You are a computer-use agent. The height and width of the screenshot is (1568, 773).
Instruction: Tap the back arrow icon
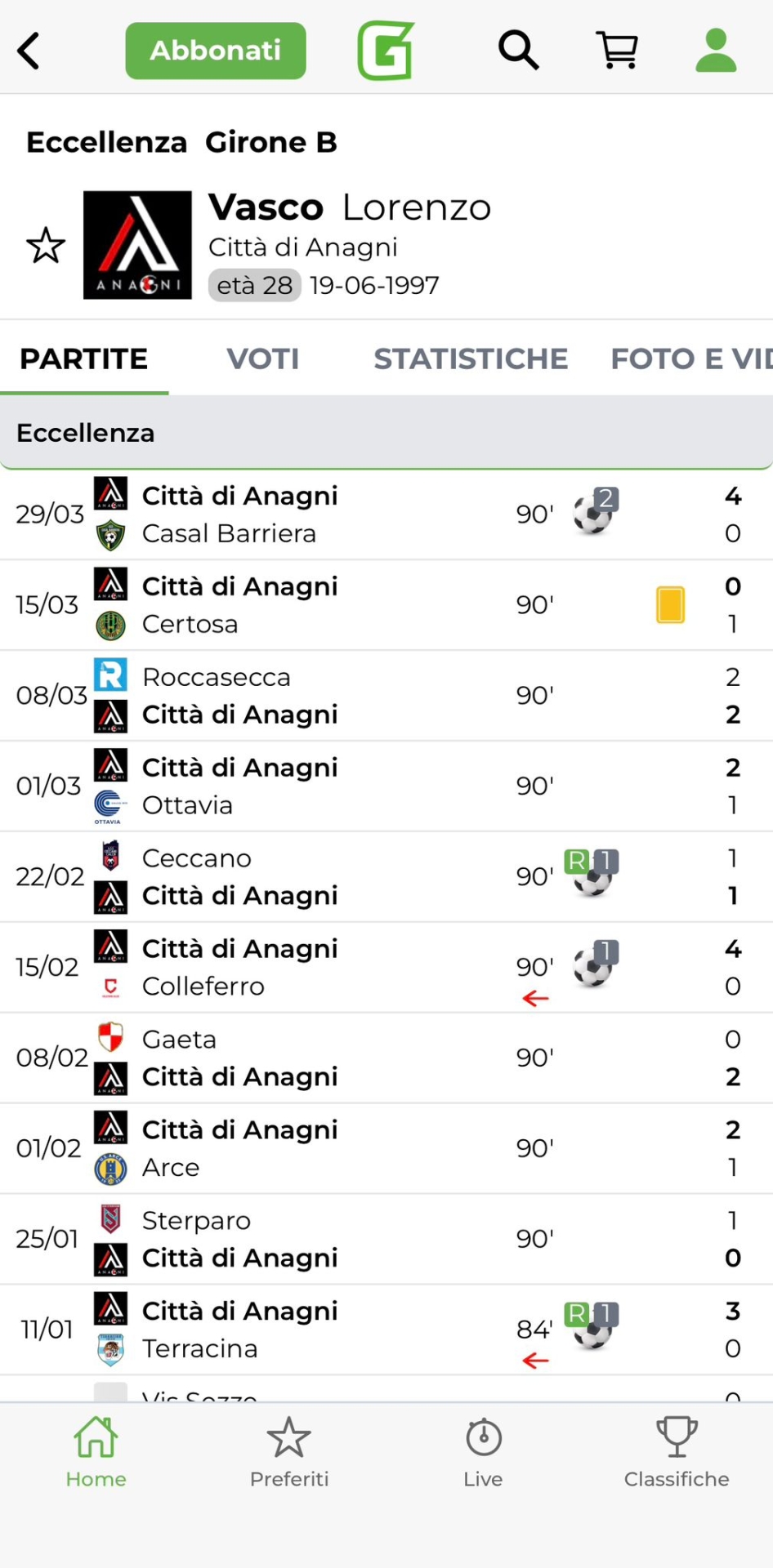point(29,51)
